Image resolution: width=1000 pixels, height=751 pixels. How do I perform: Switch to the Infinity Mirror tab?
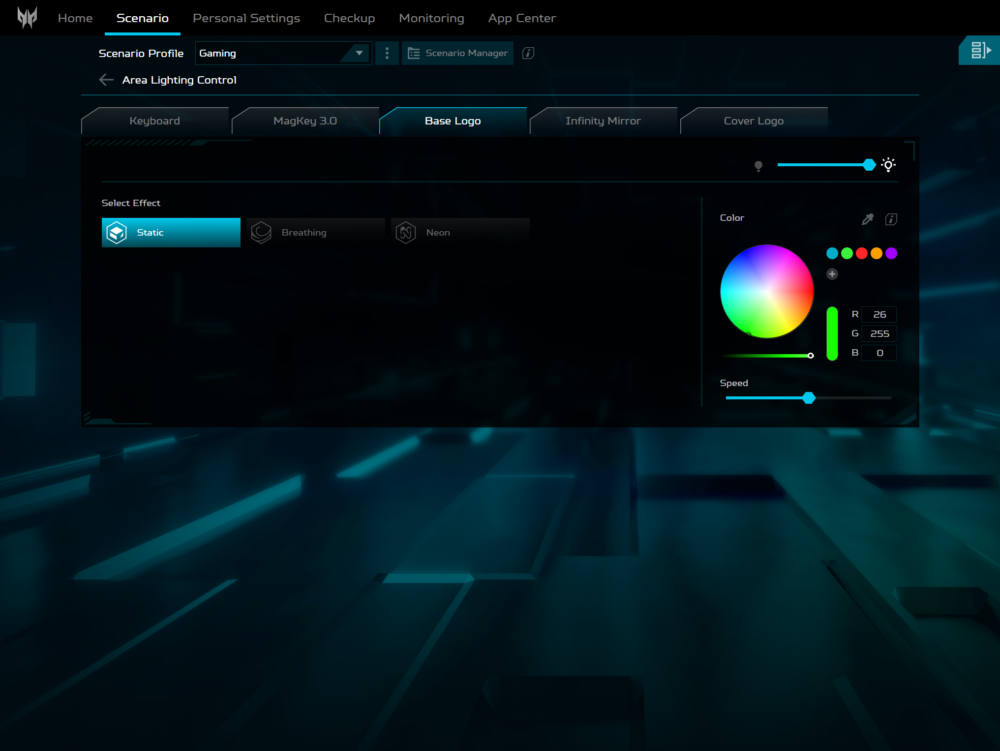click(x=603, y=121)
